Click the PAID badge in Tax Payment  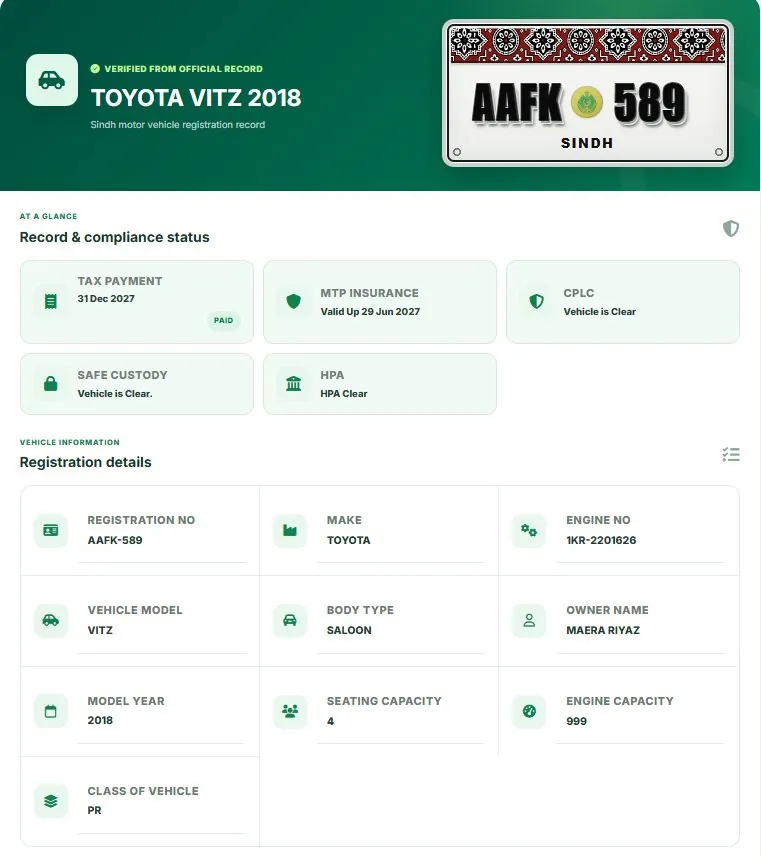(x=223, y=320)
